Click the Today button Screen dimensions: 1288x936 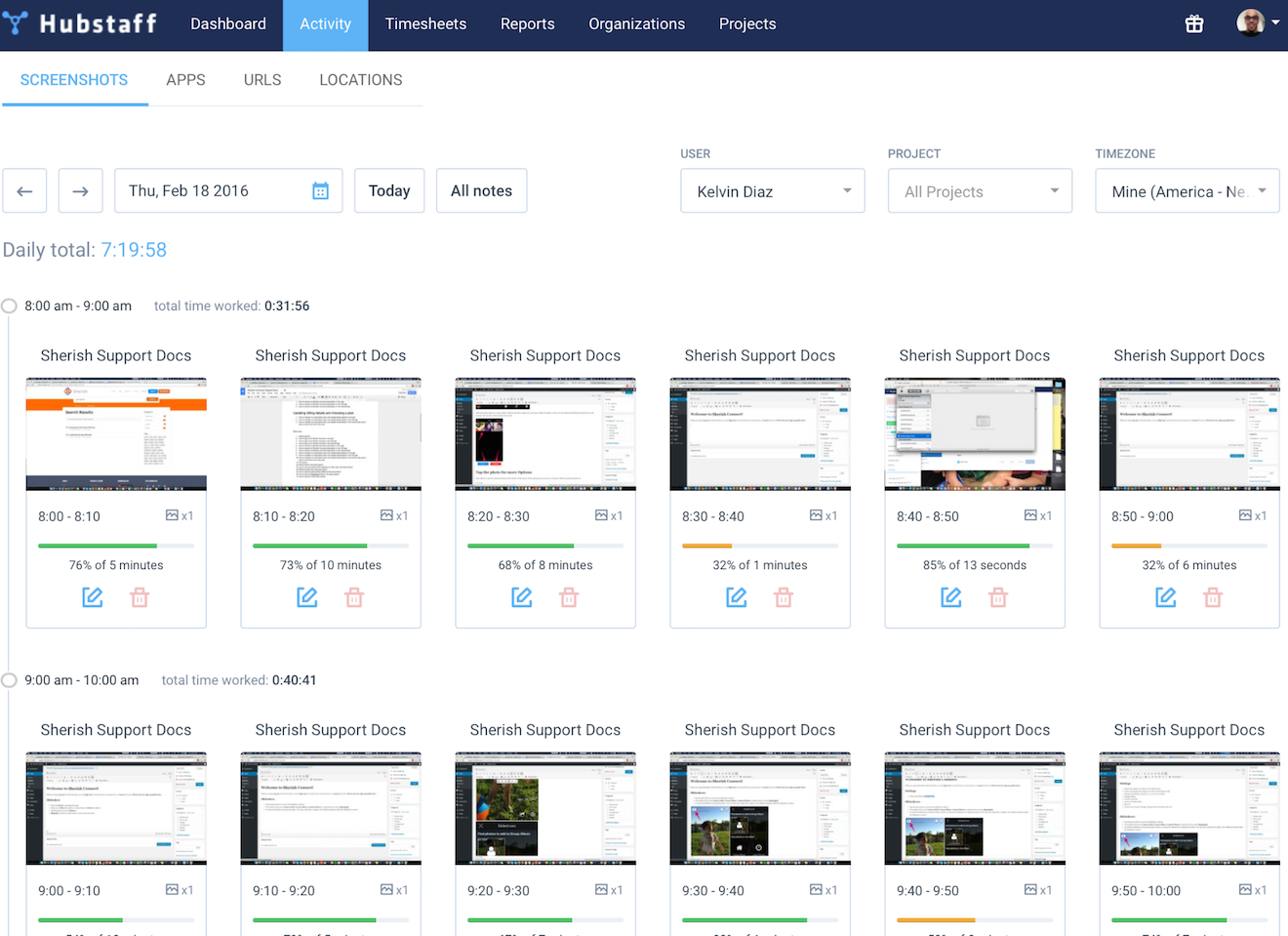point(389,191)
